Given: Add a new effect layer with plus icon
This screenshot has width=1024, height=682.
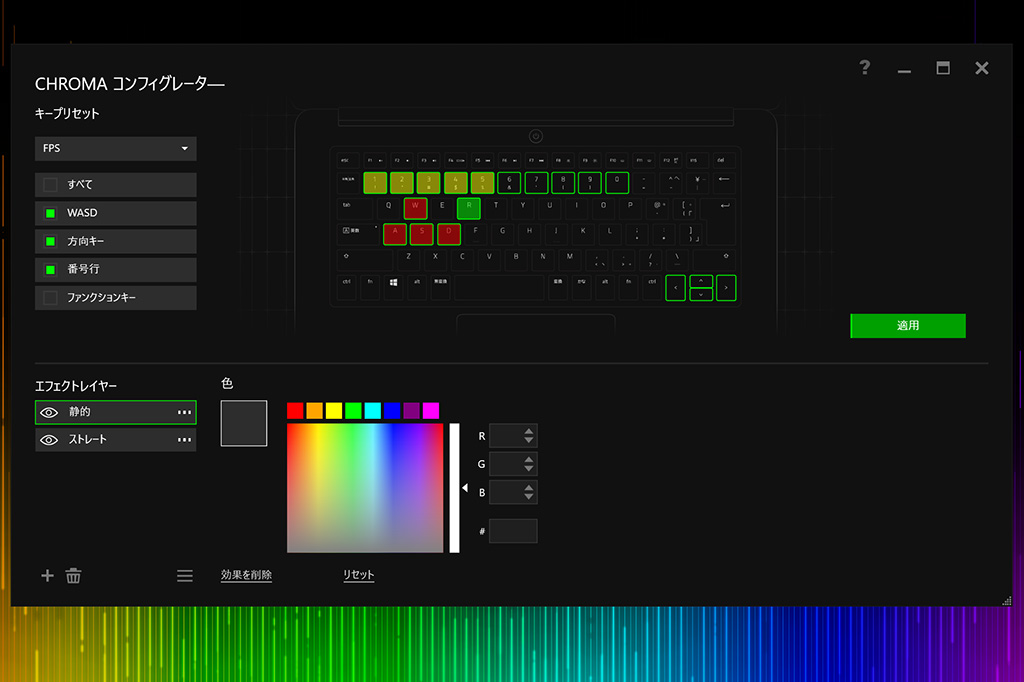Looking at the screenshot, I should pyautogui.click(x=47, y=576).
